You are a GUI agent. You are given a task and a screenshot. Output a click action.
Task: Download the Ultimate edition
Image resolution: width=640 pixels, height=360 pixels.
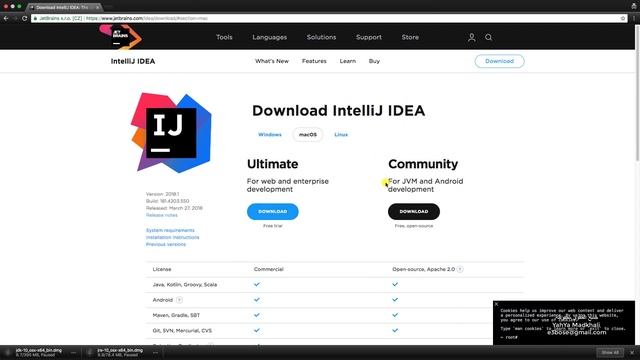click(273, 211)
